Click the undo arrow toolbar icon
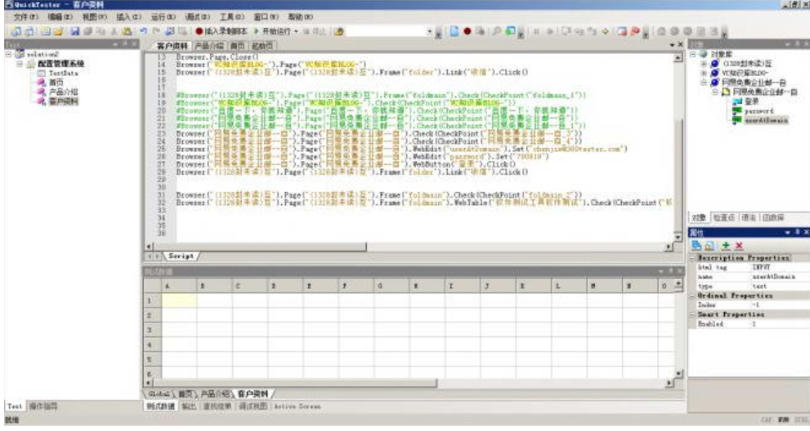The image size is (810, 431). coord(146,32)
